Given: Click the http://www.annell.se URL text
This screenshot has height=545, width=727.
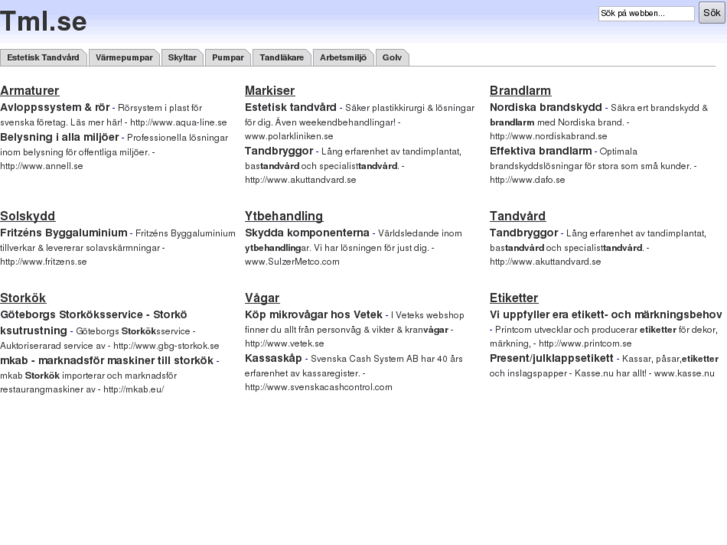Looking at the screenshot, I should pyautogui.click(x=41, y=166).
